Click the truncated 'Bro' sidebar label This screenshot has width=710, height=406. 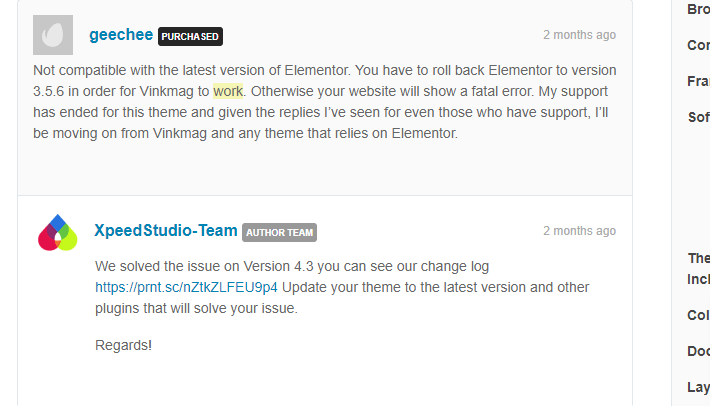698,9
